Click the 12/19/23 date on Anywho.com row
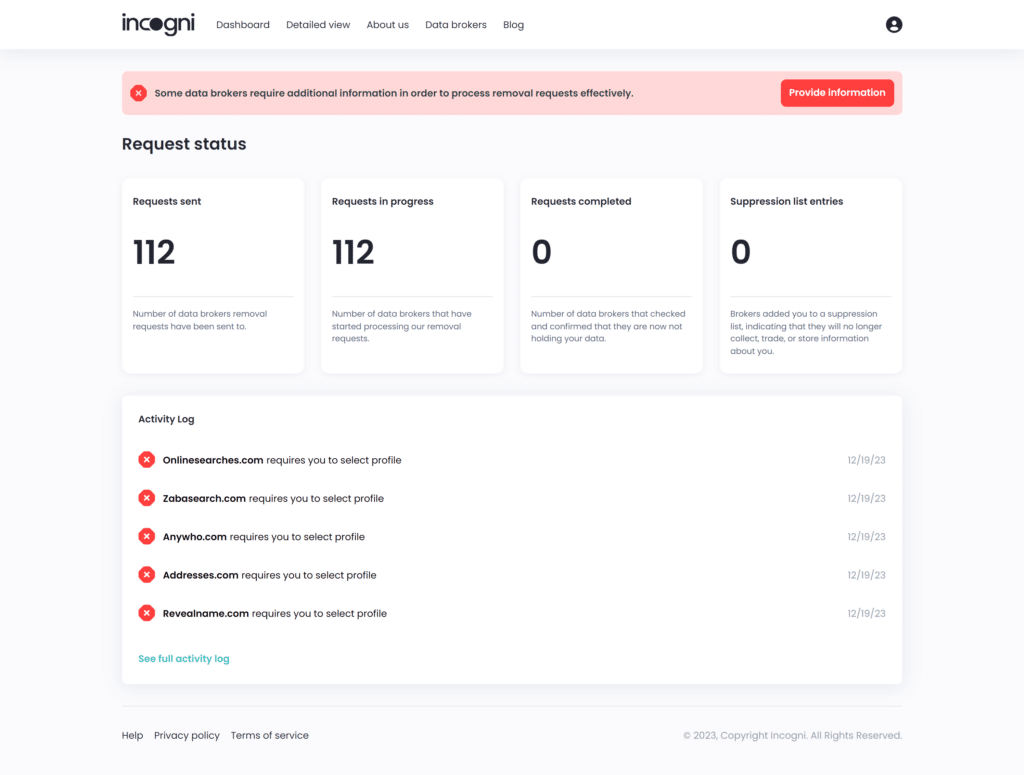The width and height of the screenshot is (1024, 775). click(866, 537)
